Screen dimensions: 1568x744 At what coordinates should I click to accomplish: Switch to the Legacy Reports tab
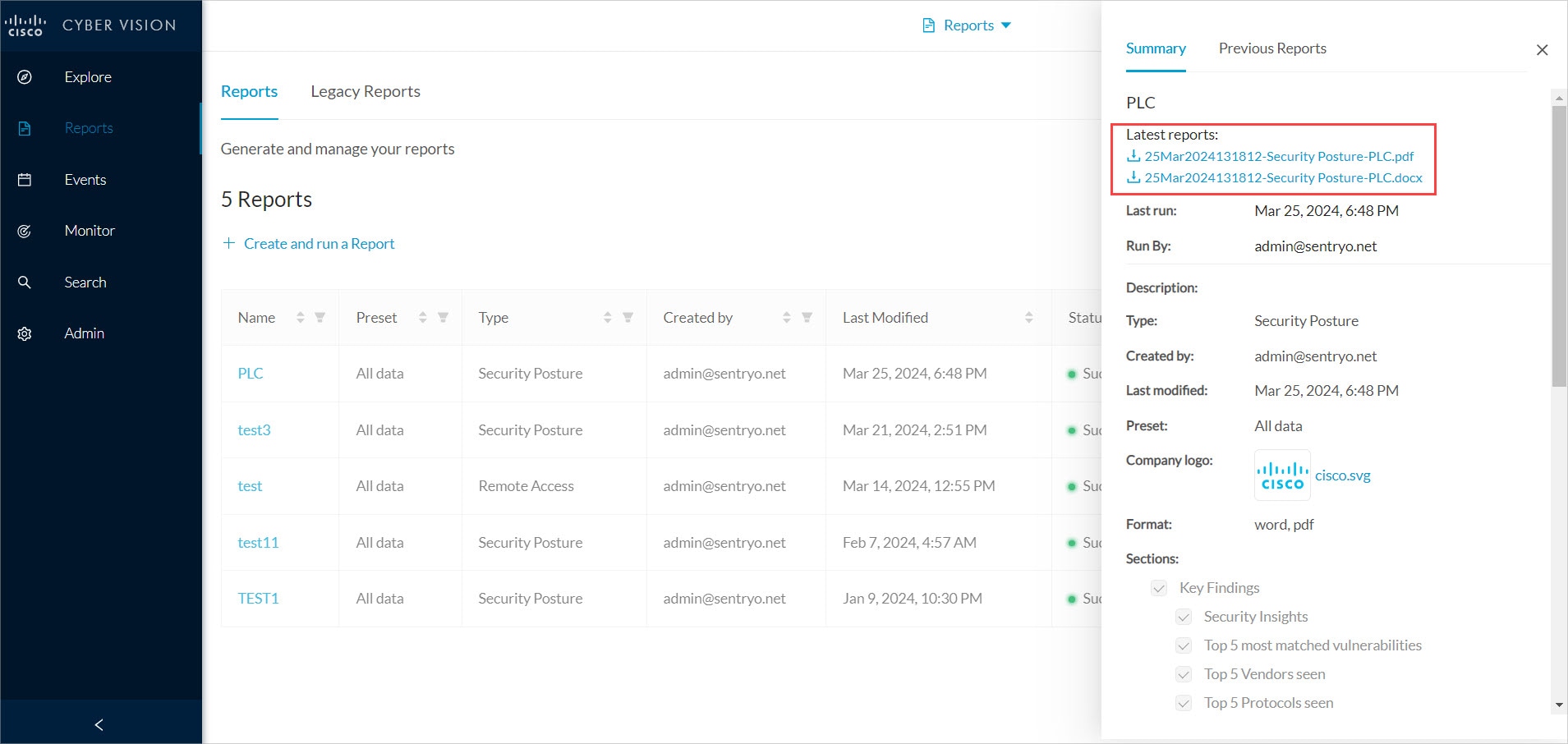point(366,92)
